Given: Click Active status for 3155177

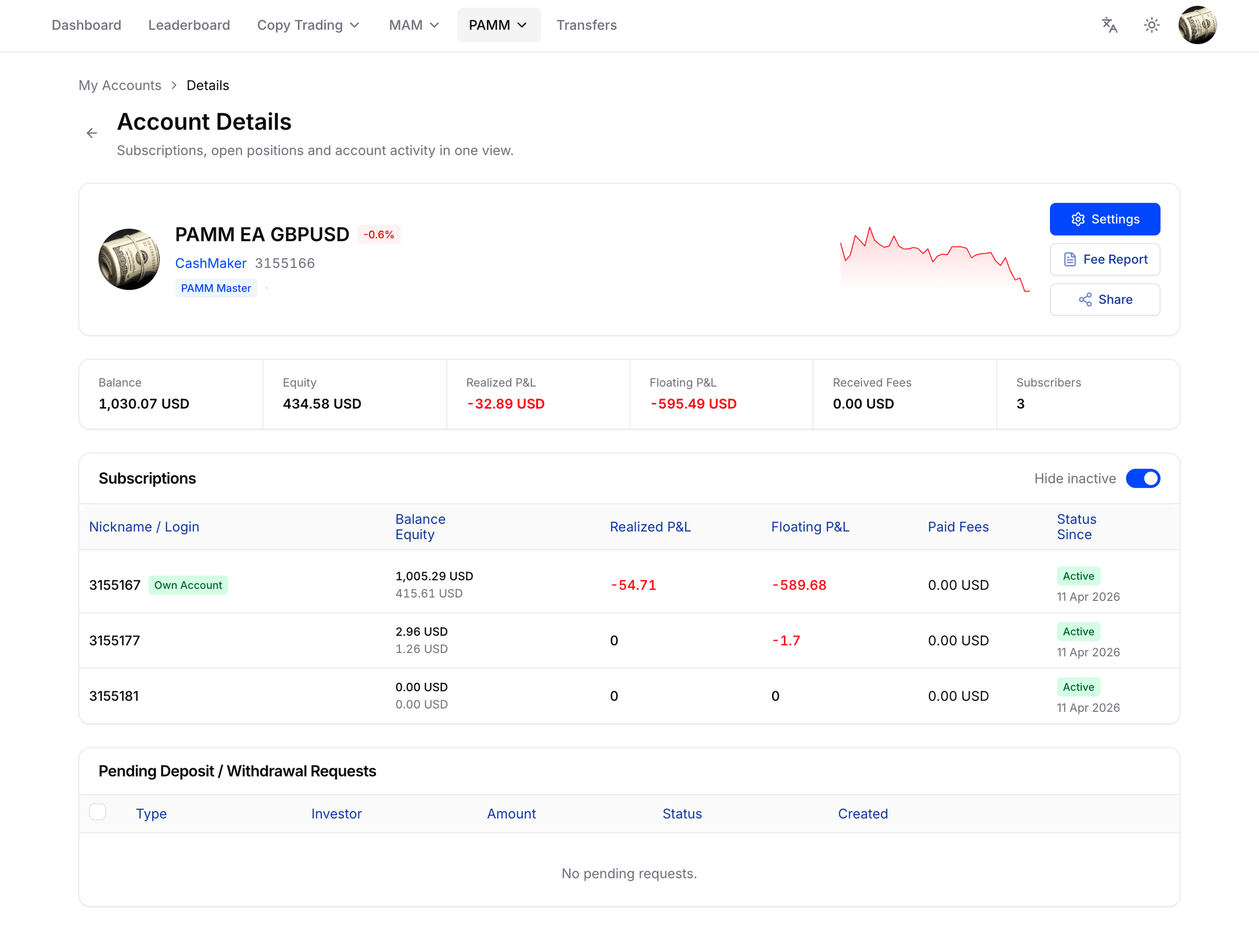Looking at the screenshot, I should (x=1078, y=631).
